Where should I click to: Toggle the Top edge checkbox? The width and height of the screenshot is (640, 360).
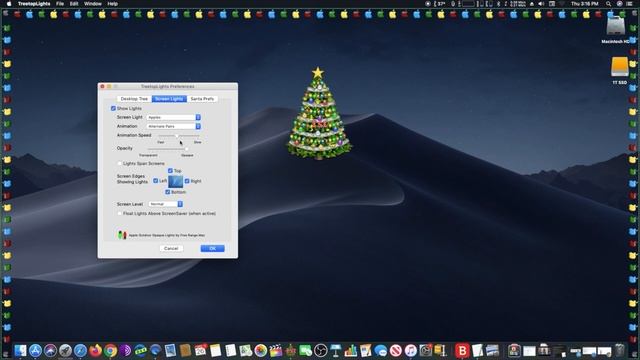(x=170, y=171)
